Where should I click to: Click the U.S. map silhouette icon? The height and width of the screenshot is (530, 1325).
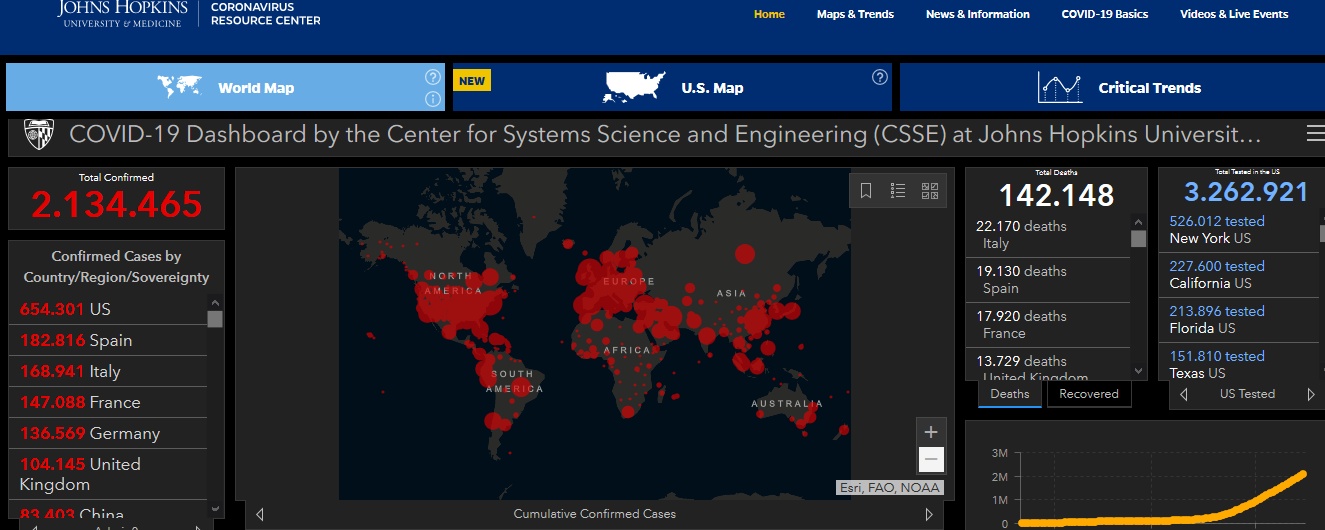(634, 88)
